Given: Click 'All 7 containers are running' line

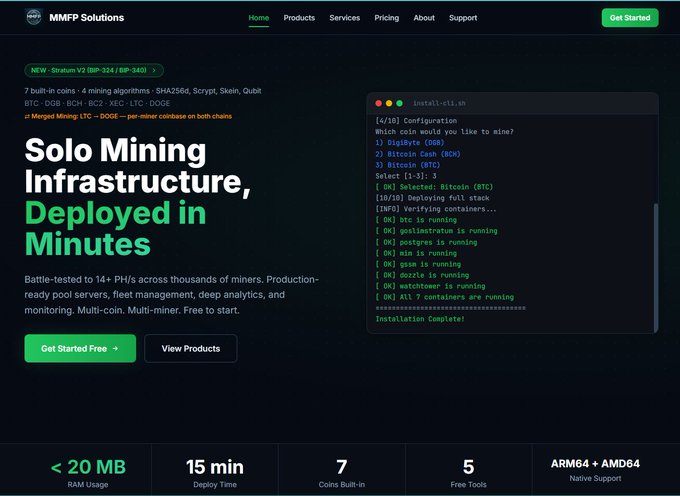Looking at the screenshot, I should tap(444, 297).
